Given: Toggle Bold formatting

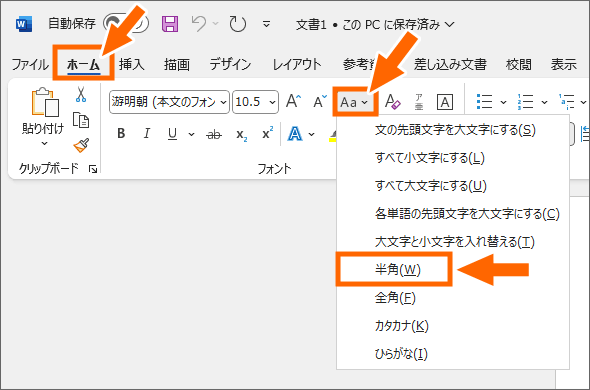Looking at the screenshot, I should pyautogui.click(x=121, y=133).
